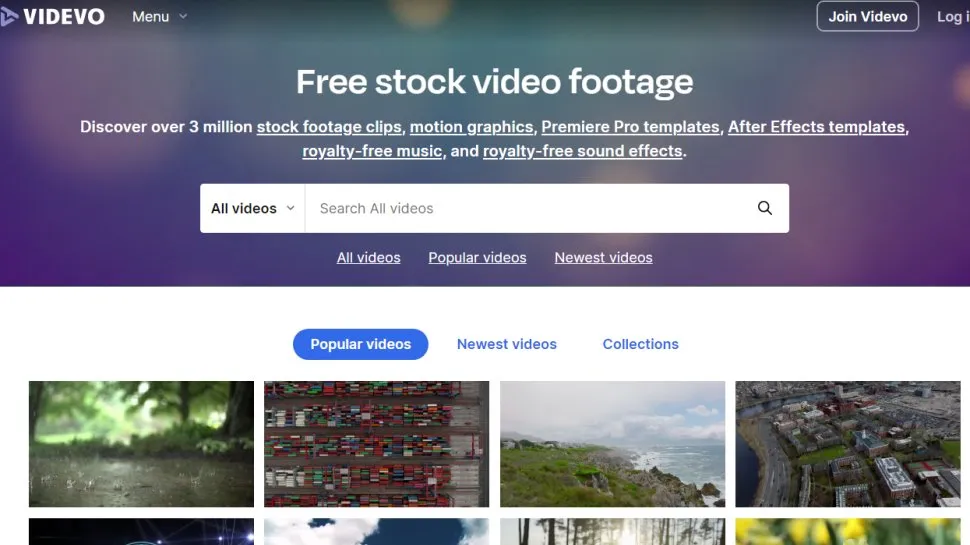Select the Popular videos pill tab

coord(360,344)
